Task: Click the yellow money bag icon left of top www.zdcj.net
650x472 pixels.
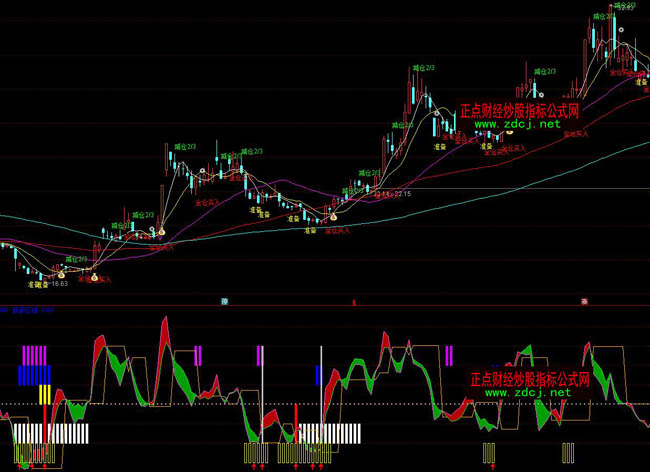Action: 508,131
